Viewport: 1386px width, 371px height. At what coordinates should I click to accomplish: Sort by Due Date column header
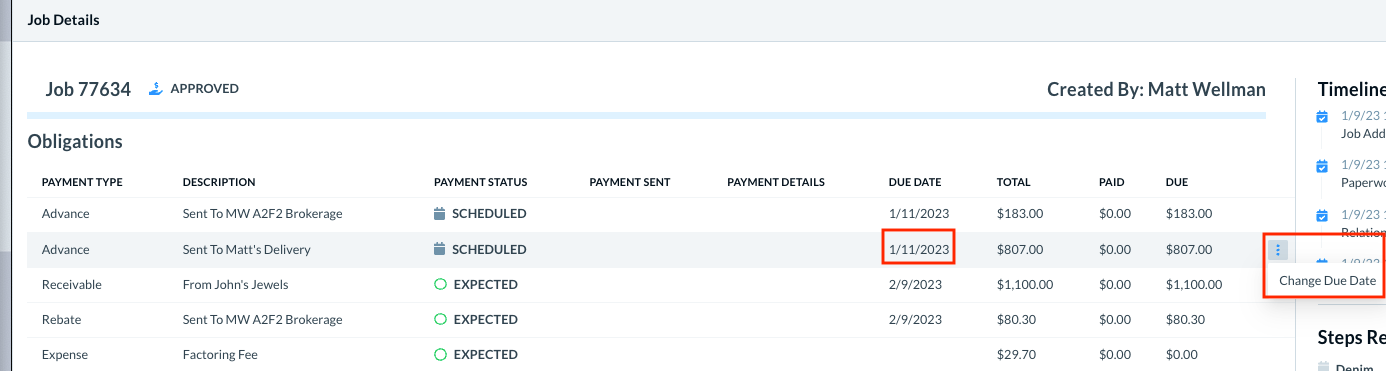914,182
